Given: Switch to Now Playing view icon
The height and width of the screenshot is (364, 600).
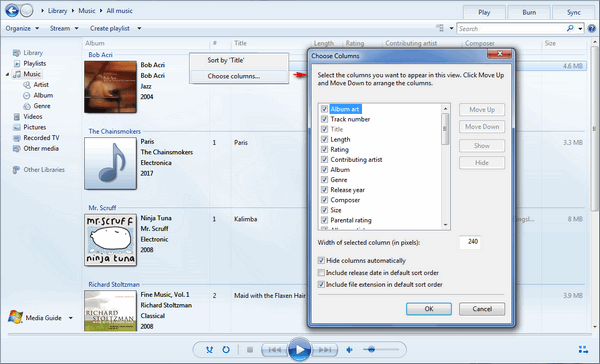Looking at the screenshot, I should pos(583,349).
